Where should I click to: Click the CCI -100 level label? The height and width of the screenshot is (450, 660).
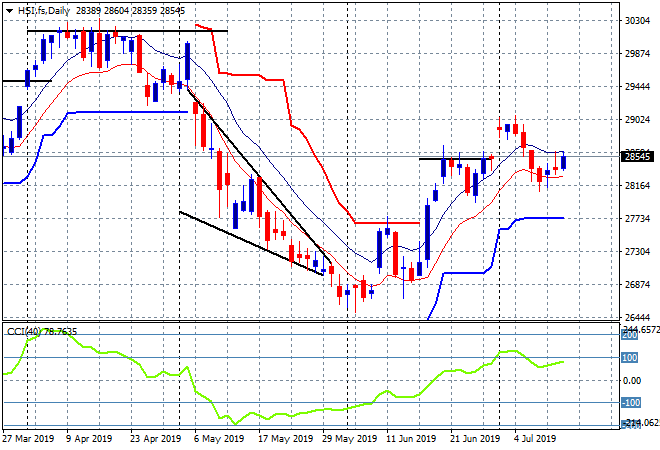coord(631,403)
